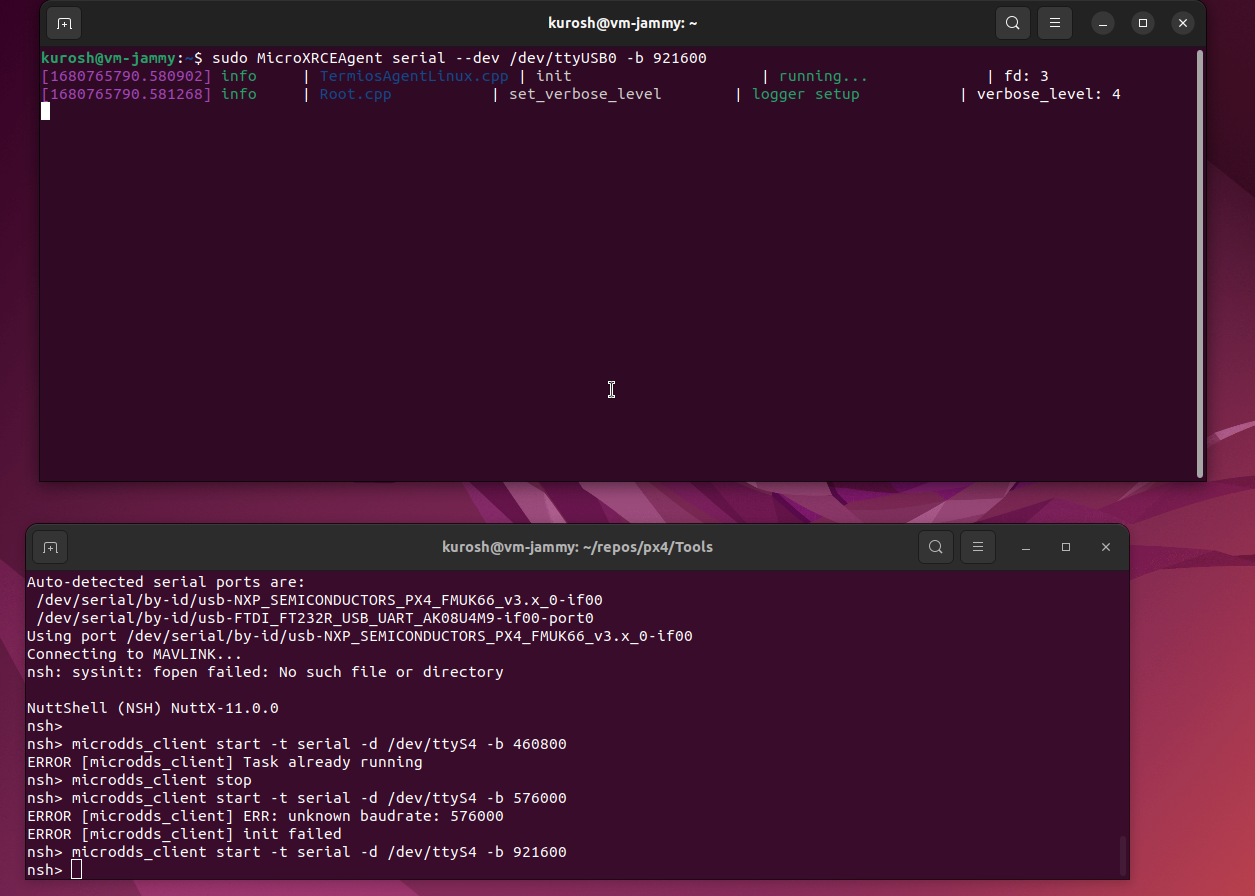Click the FTDI_FT232R_USB_UART port path line
The width and height of the screenshot is (1255, 896).
[x=315, y=618]
